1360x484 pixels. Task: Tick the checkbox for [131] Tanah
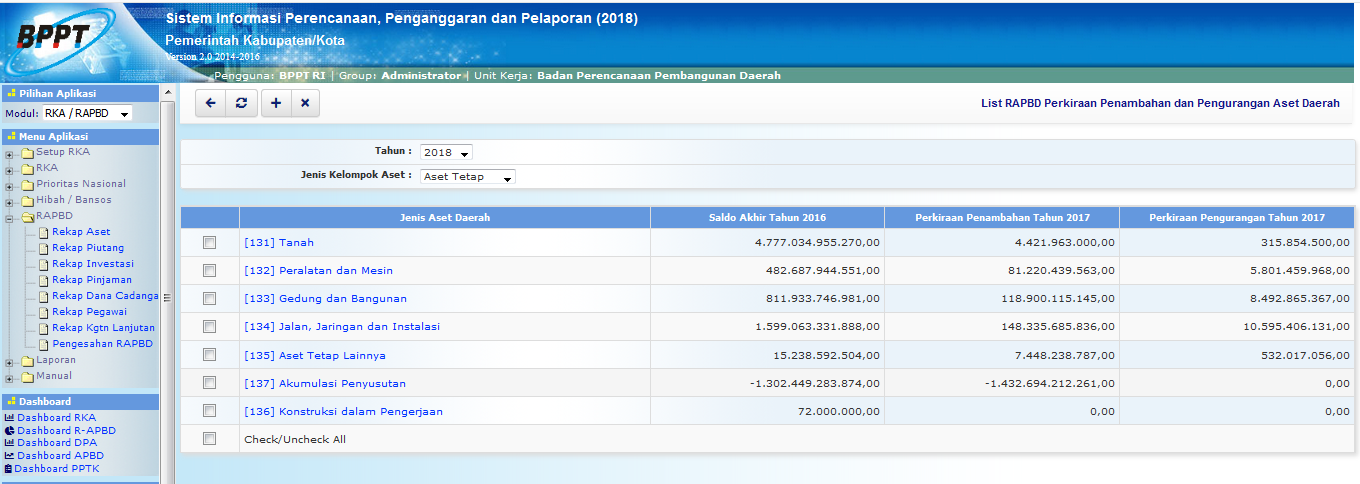click(x=209, y=243)
